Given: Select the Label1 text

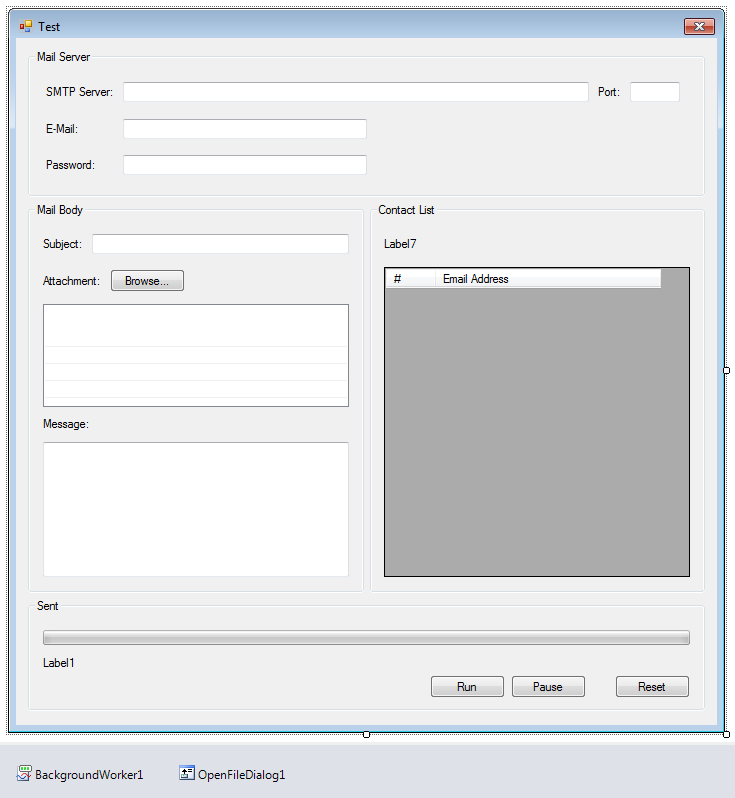Looking at the screenshot, I should tap(59, 663).
